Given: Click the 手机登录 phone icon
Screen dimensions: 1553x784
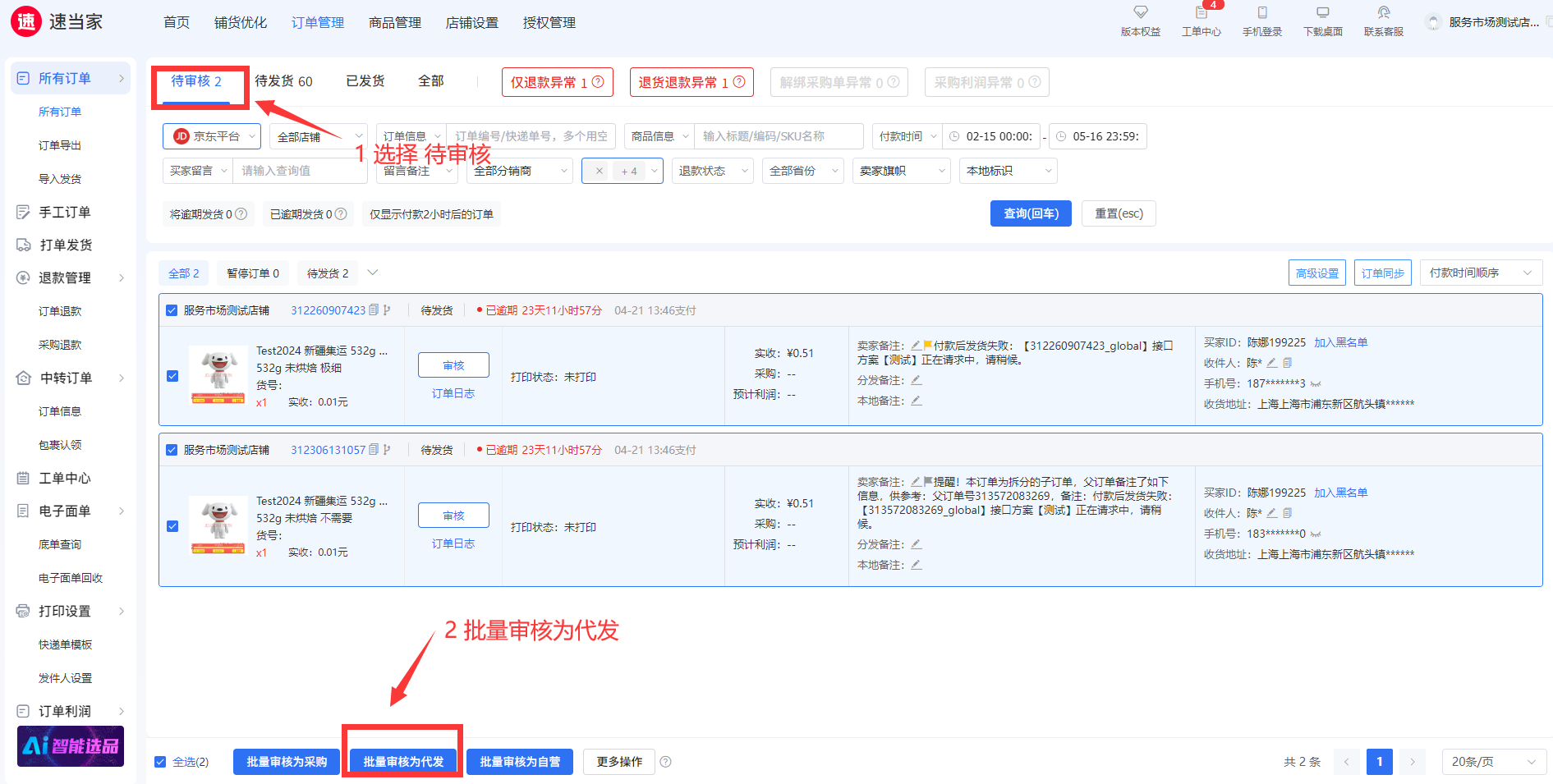Looking at the screenshot, I should point(1261,13).
